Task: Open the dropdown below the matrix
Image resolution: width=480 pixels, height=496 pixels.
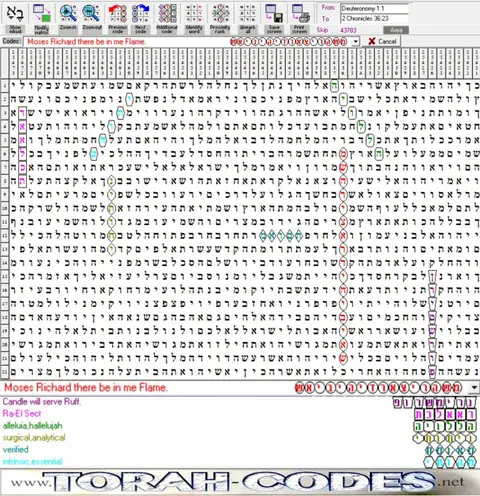Action: (474, 388)
